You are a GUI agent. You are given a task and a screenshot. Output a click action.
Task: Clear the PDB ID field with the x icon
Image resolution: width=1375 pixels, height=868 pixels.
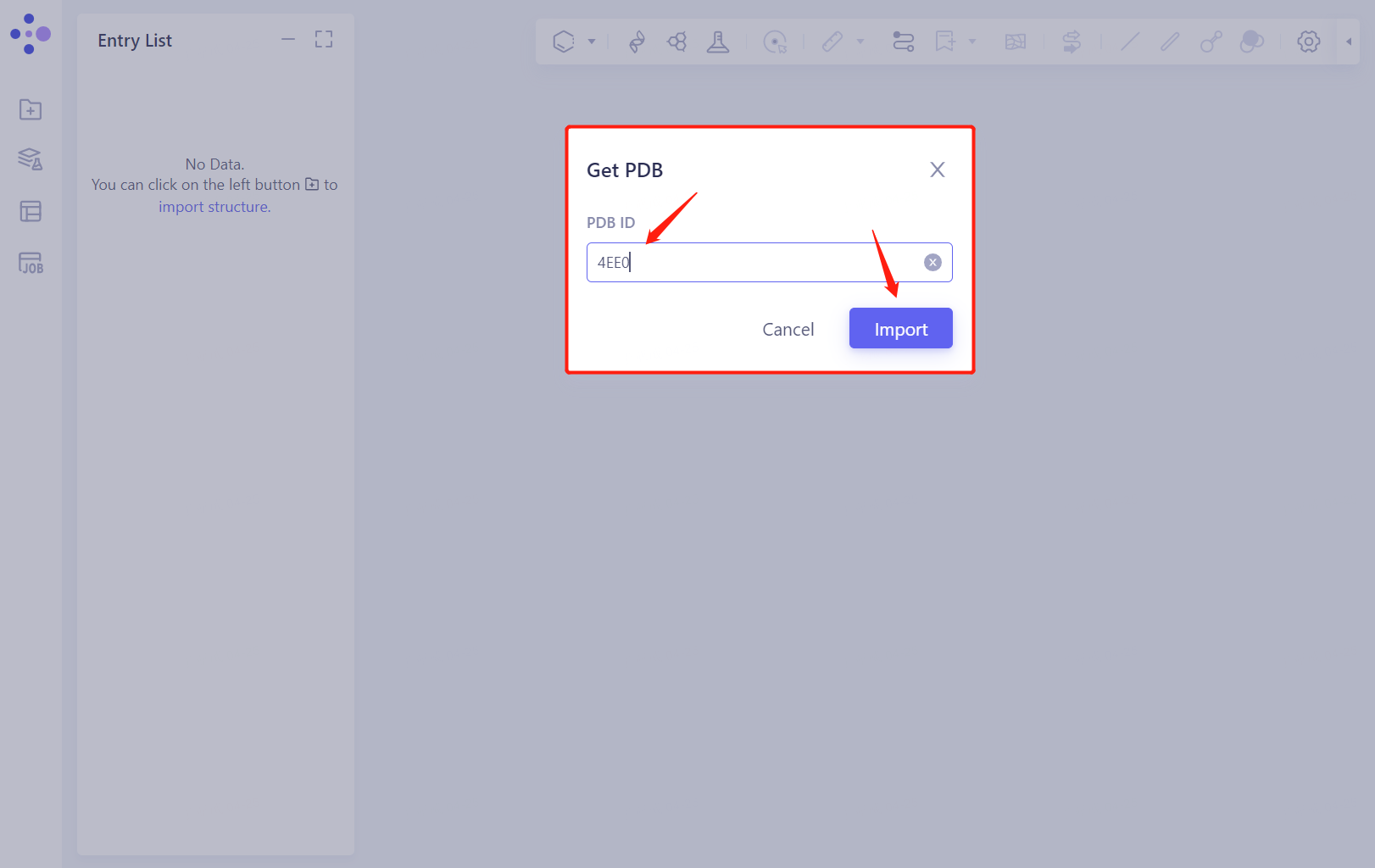click(932, 263)
